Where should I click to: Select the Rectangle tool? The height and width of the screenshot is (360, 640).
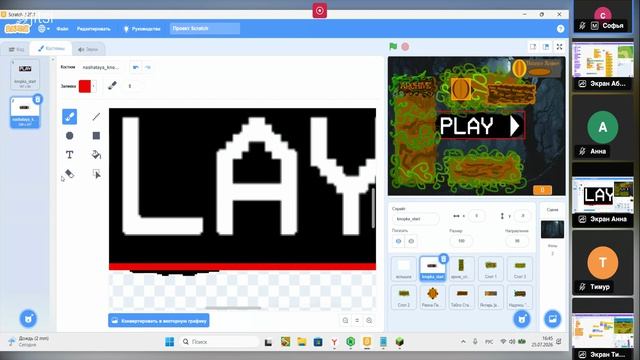click(96, 136)
